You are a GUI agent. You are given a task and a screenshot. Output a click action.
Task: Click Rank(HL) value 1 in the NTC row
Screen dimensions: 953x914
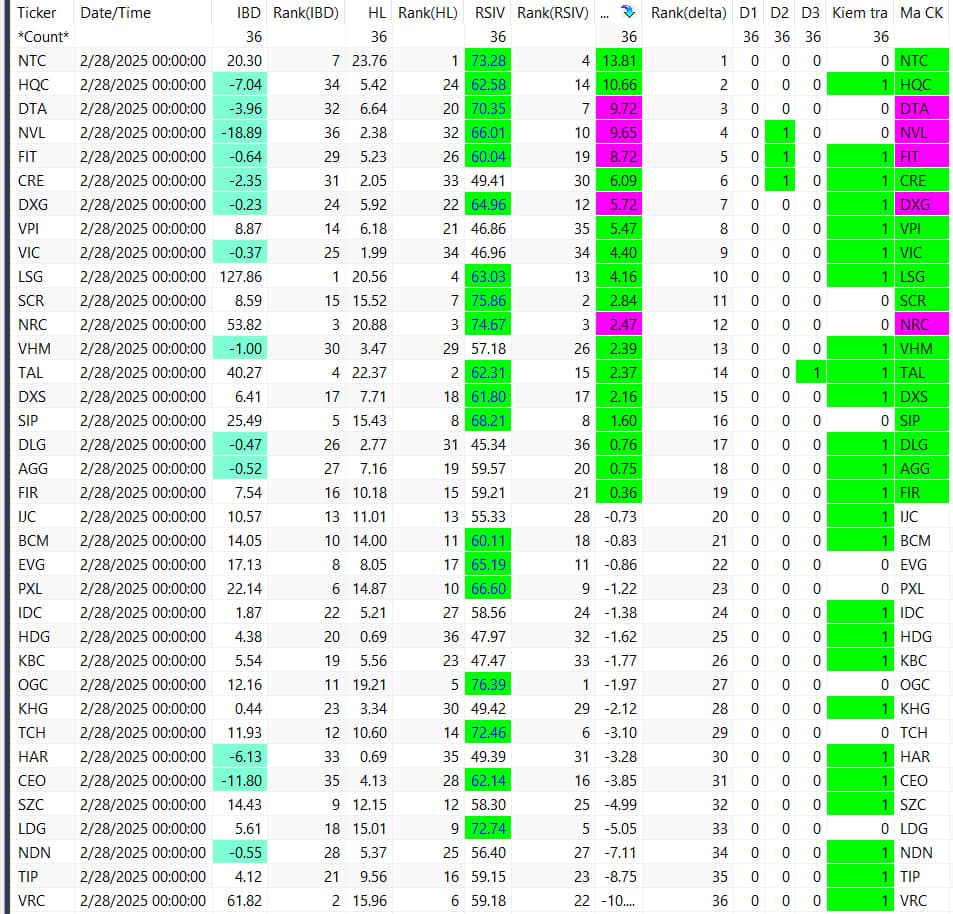click(x=454, y=61)
